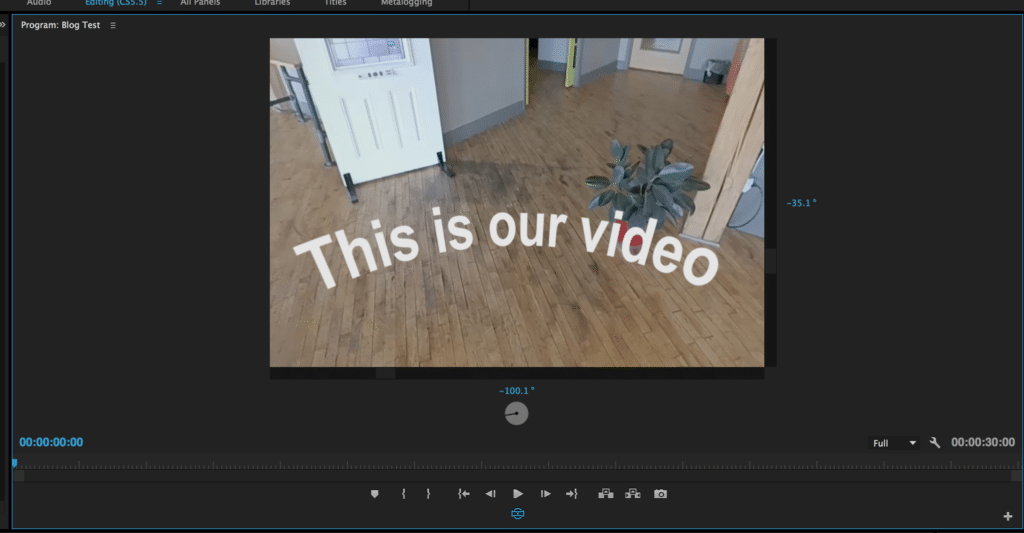Play the Blog Test sequence
This screenshot has width=1024, height=533.
click(518, 494)
